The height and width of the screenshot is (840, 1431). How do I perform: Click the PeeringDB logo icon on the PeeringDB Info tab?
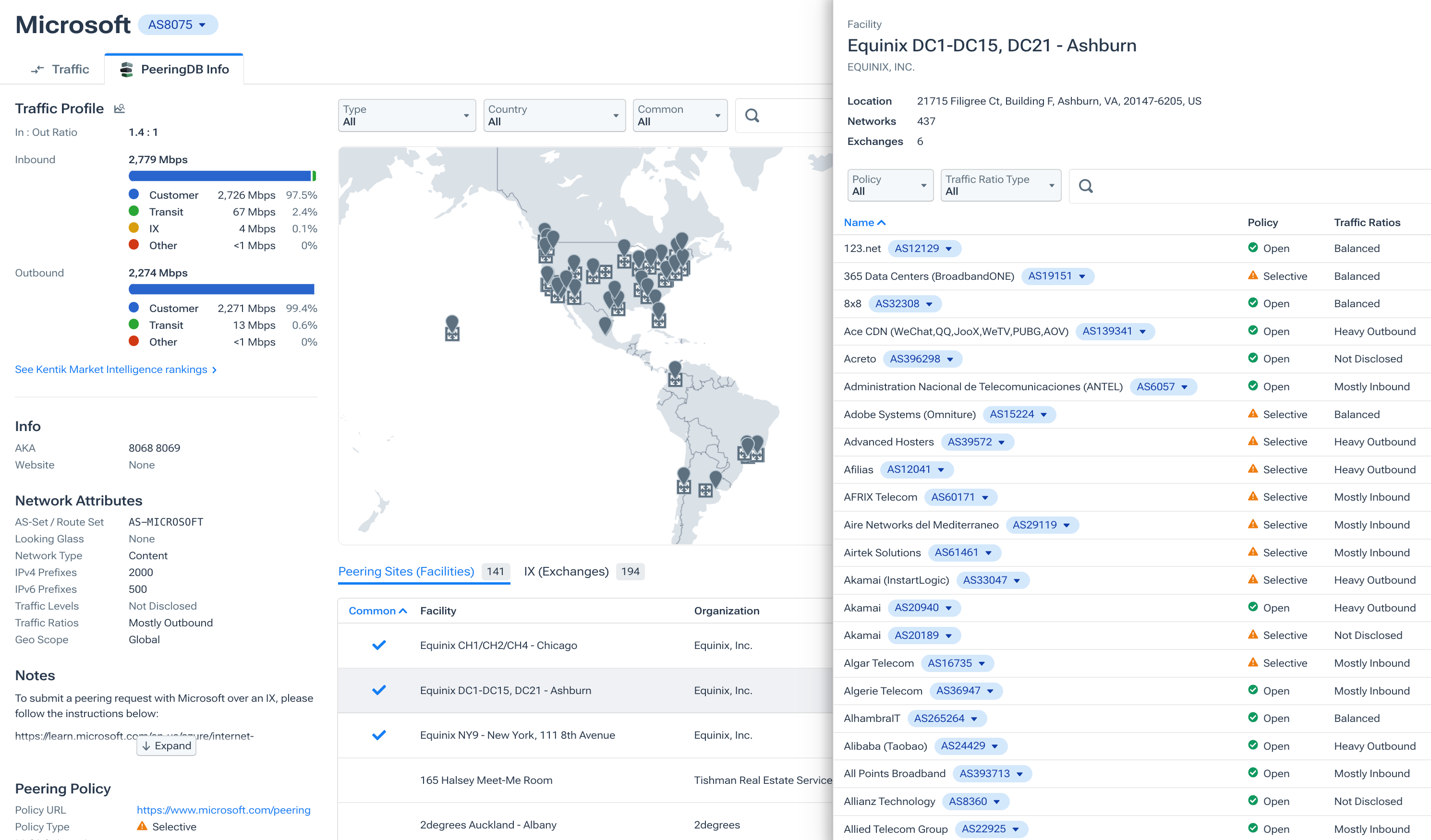click(x=126, y=69)
